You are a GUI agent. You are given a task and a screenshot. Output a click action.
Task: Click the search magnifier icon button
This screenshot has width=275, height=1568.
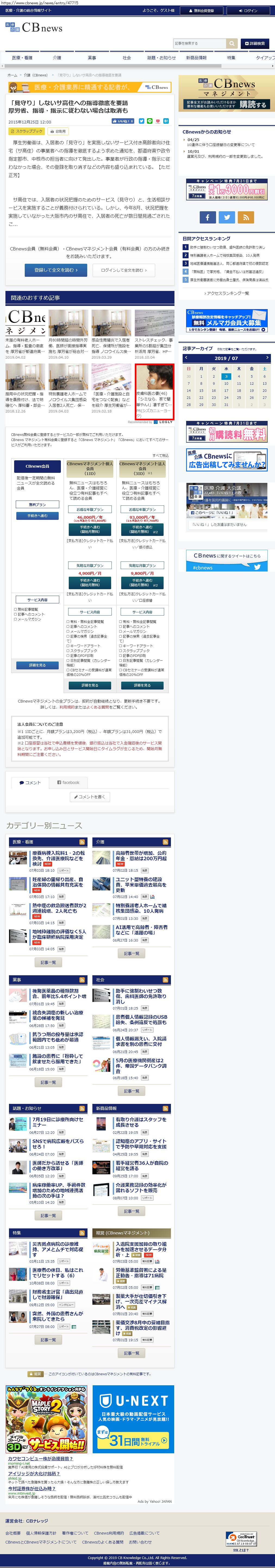(x=232, y=43)
